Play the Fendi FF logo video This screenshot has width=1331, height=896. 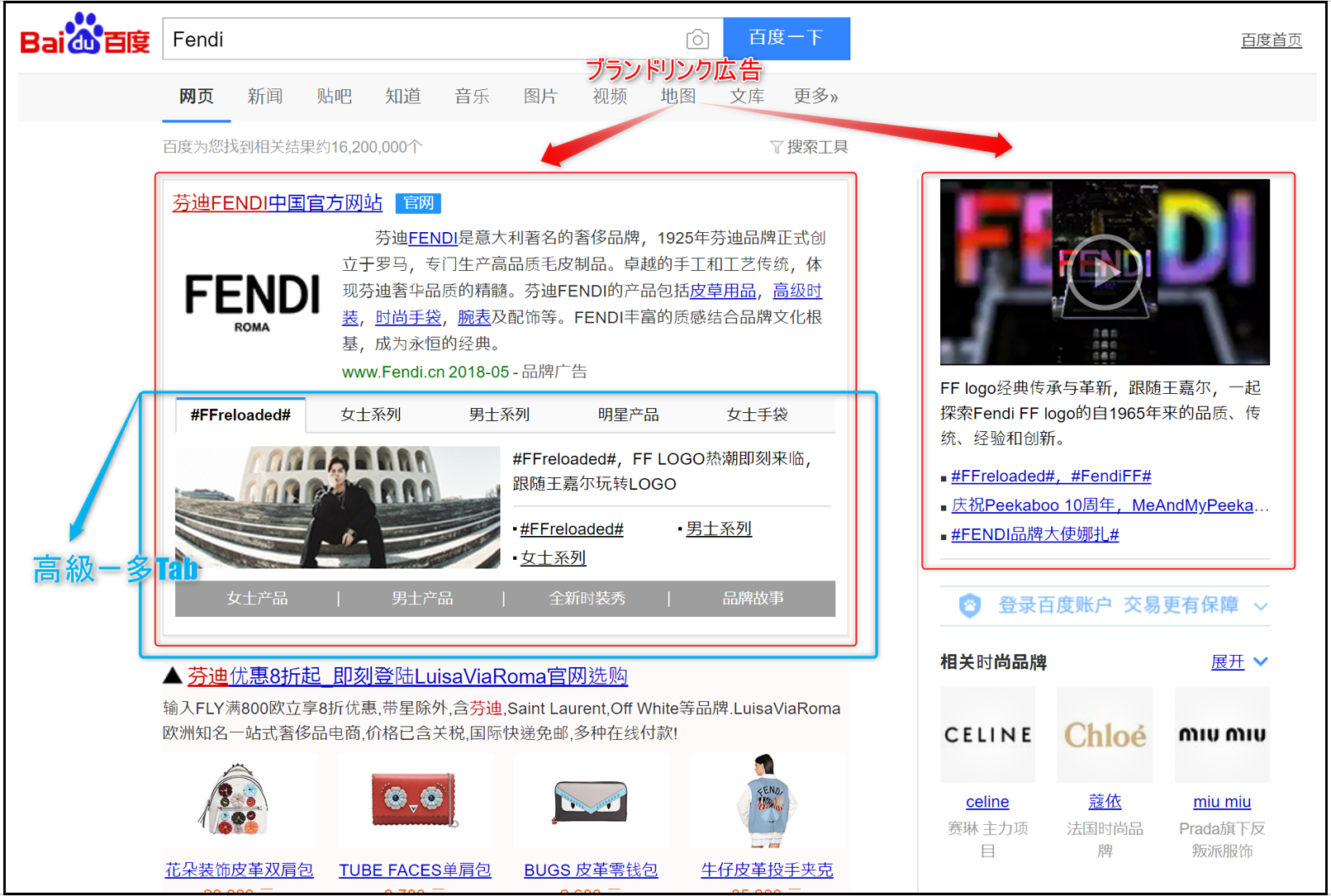[x=1105, y=273]
